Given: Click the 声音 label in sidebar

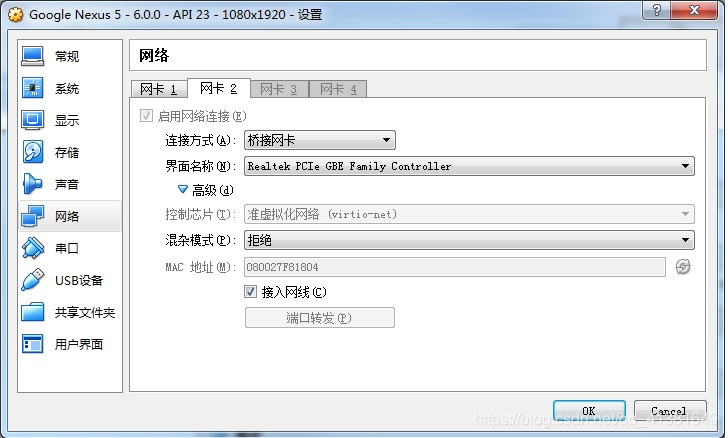Looking at the screenshot, I should point(67,184).
